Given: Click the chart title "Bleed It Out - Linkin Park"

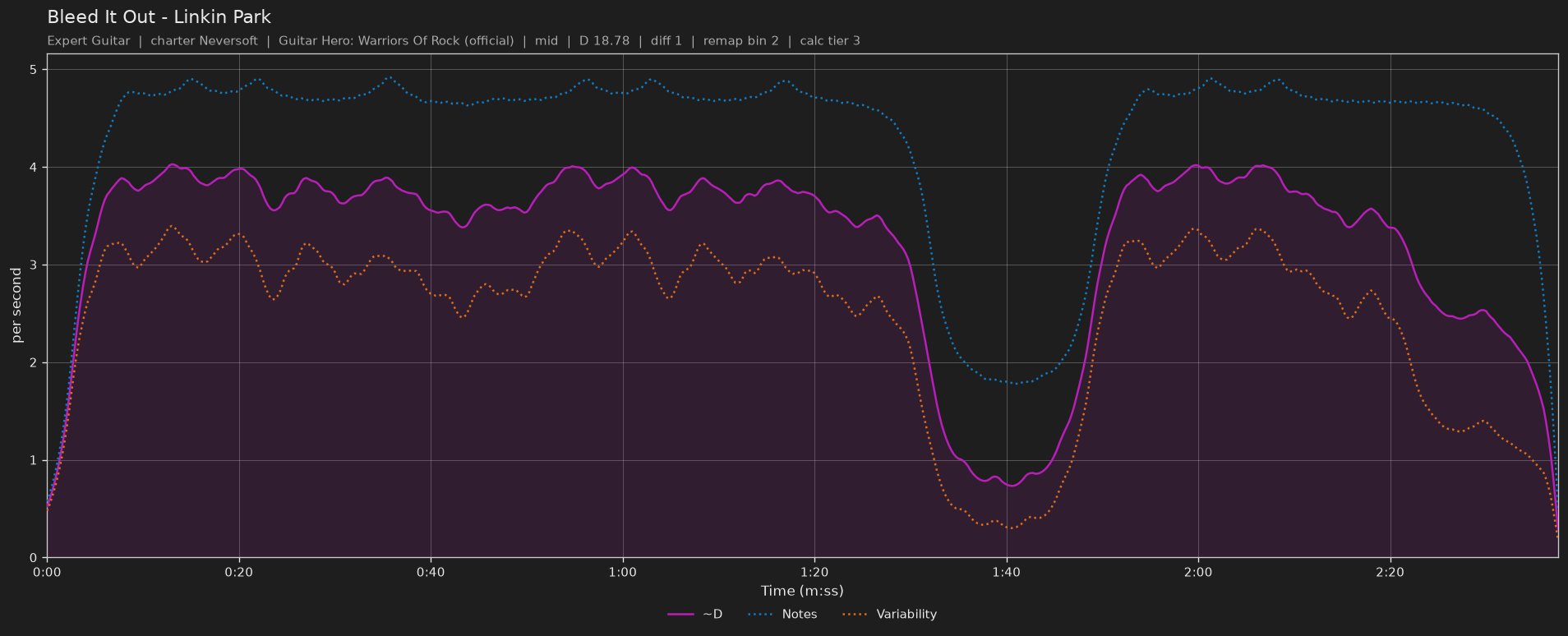Looking at the screenshot, I should (159, 17).
